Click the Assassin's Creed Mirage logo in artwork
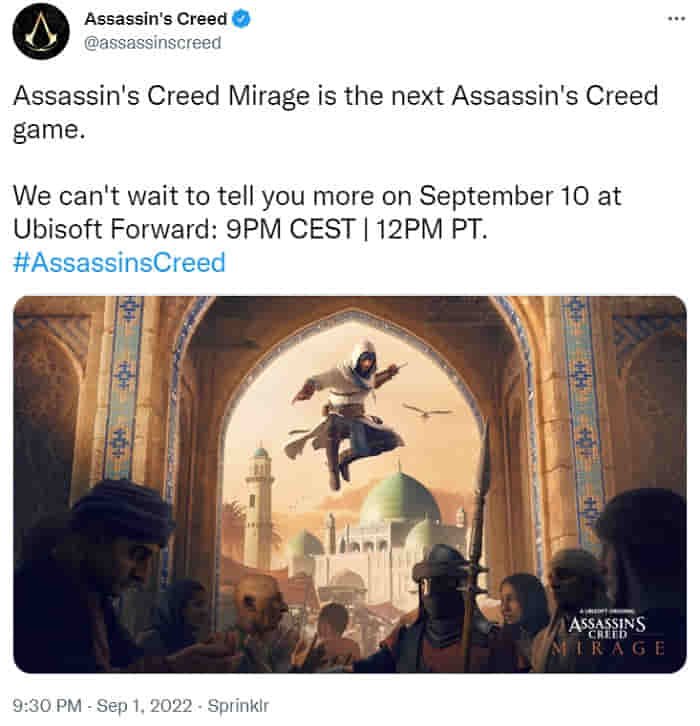The image size is (700, 726). (x=607, y=632)
